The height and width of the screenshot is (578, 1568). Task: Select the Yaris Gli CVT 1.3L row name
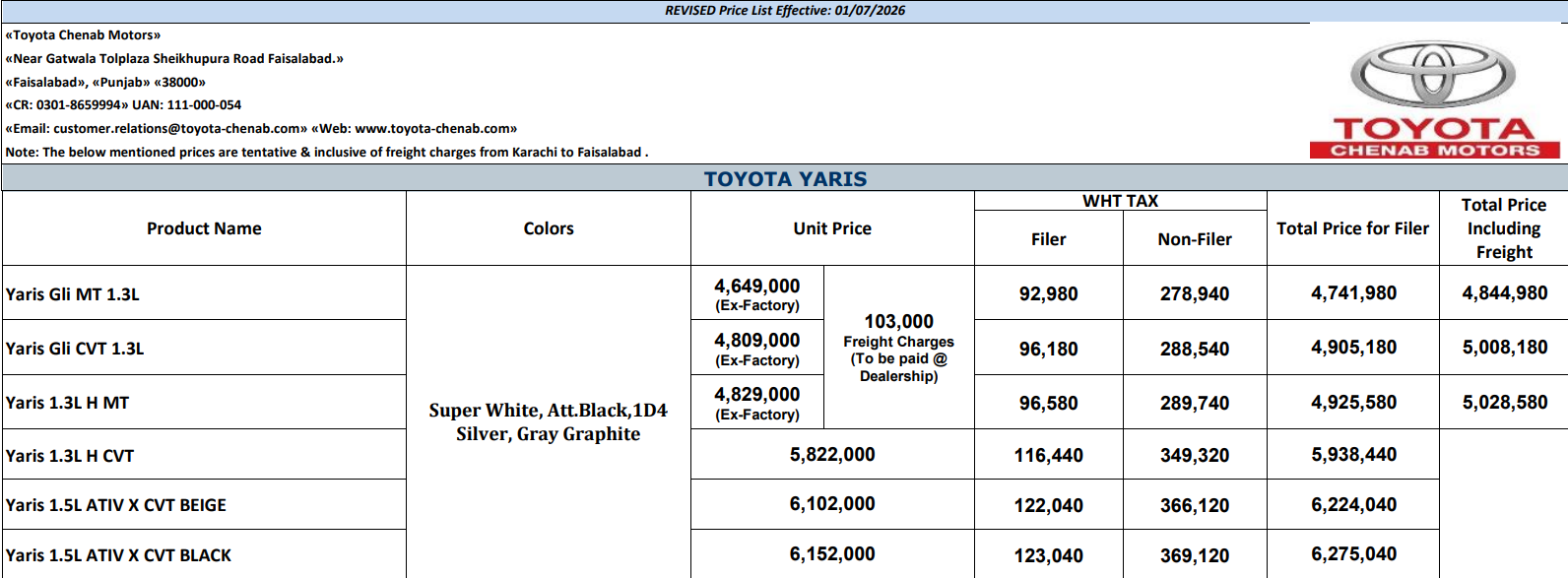tap(75, 349)
